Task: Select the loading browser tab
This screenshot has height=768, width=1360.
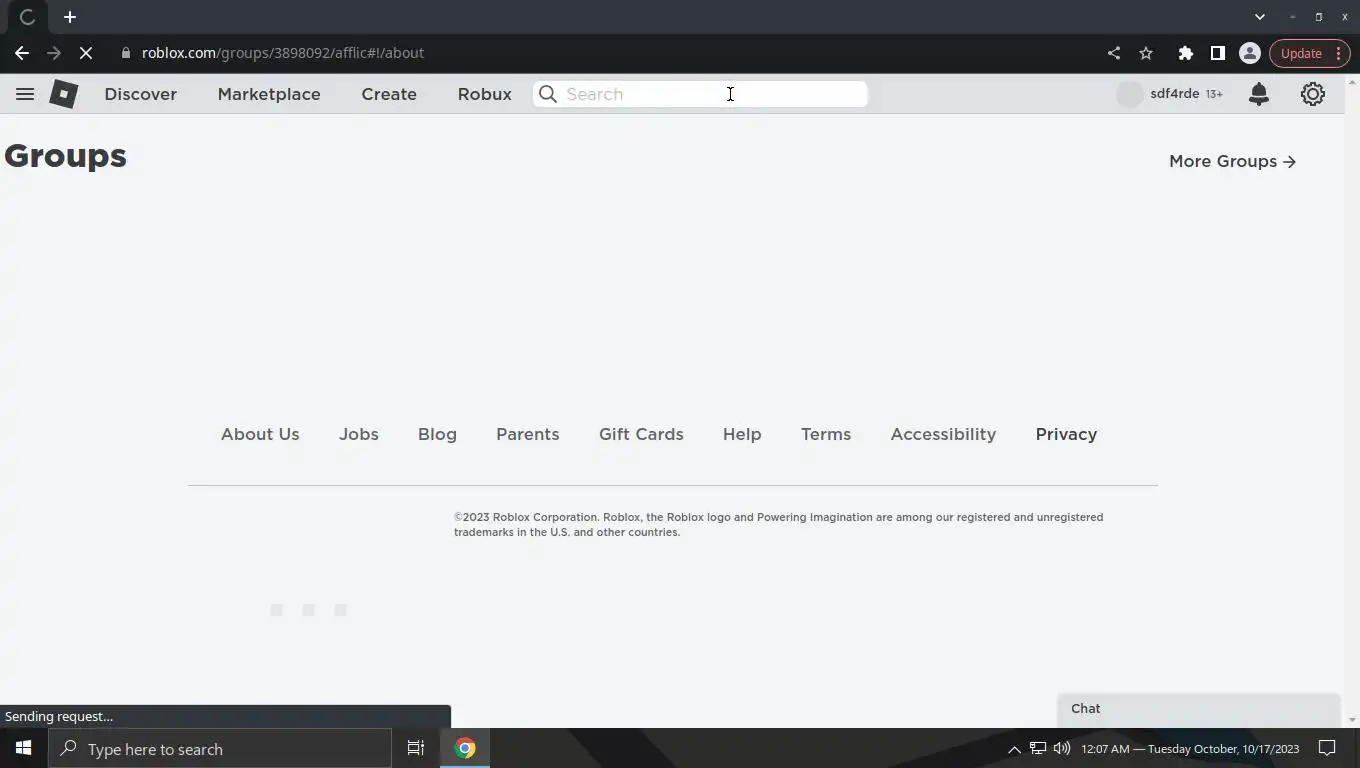Action: (x=27, y=17)
